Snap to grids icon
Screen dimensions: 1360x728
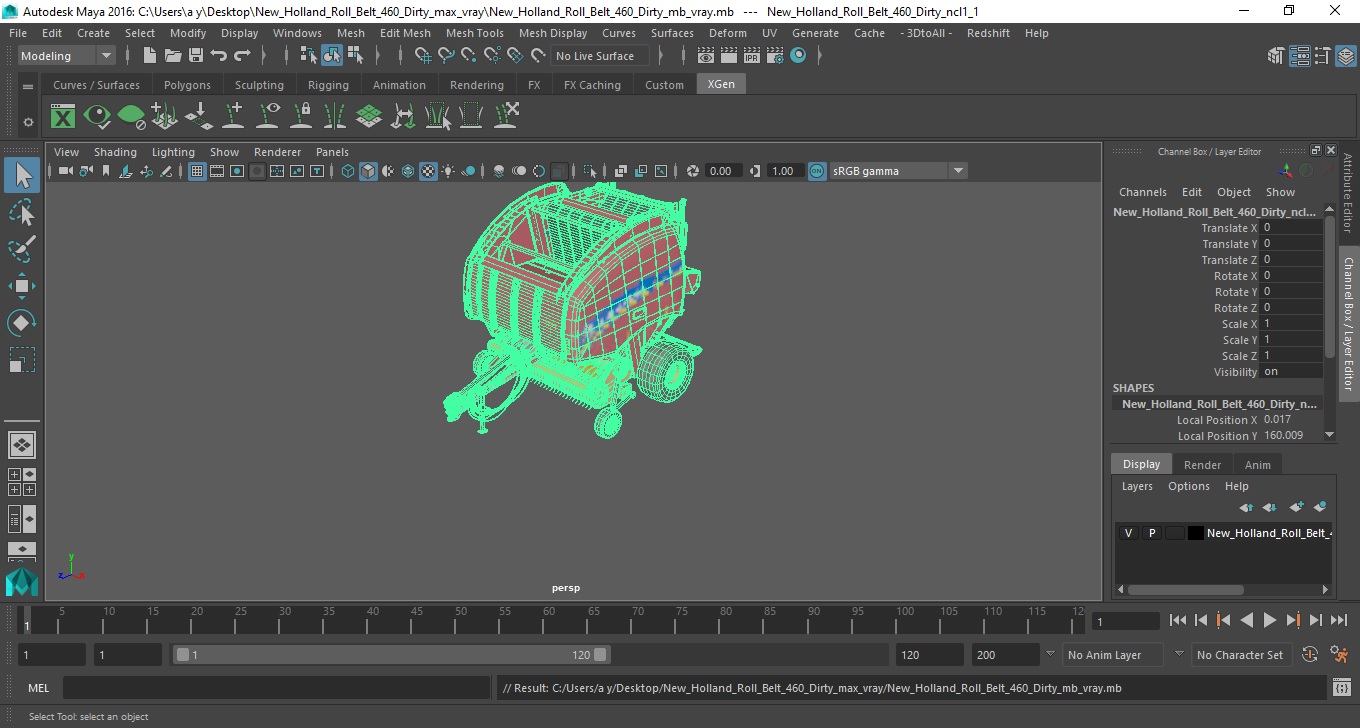422,56
